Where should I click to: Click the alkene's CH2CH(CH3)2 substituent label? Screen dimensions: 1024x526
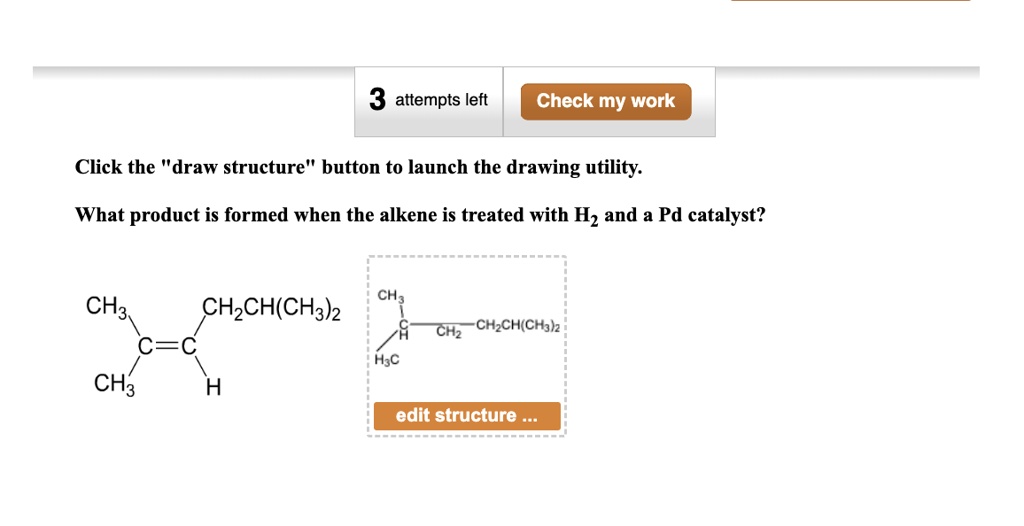272,307
